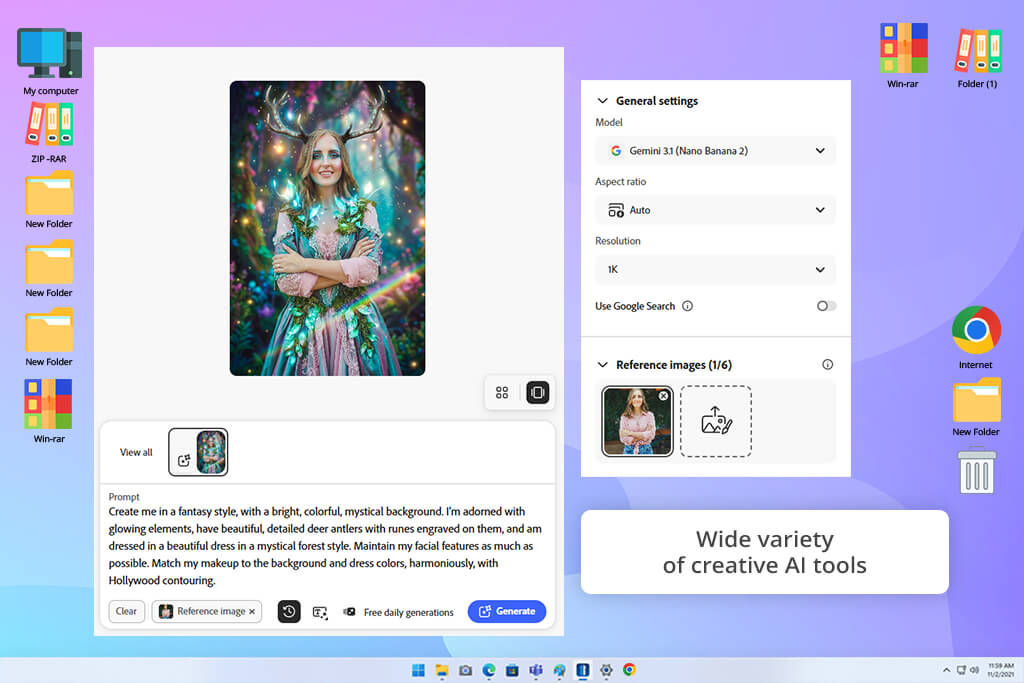Open File Explorer from the taskbar
This screenshot has width=1024, height=683.
(442, 670)
